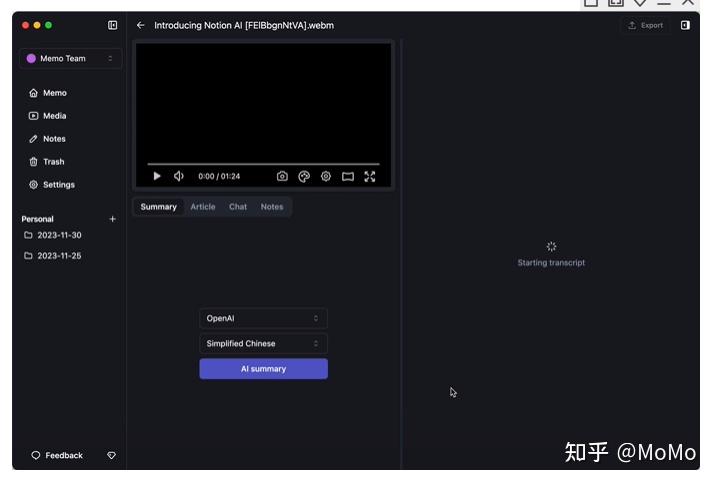Click the folder icon for 2023-11-30
The height and width of the screenshot is (484, 716).
(x=28, y=235)
